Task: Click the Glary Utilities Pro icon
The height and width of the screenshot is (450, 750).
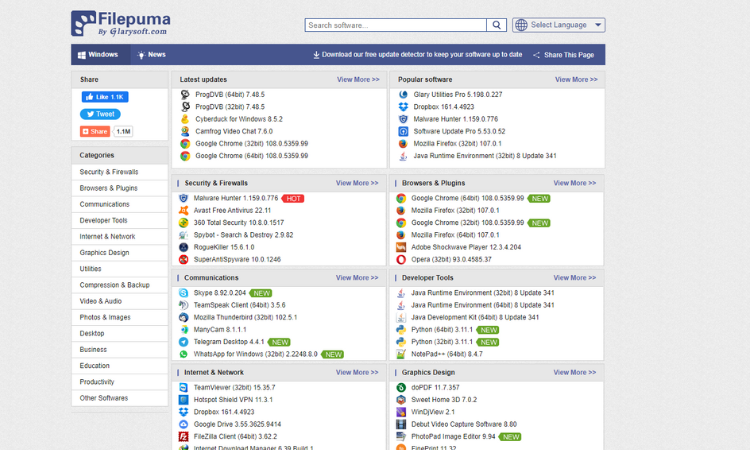Action: 403,95
